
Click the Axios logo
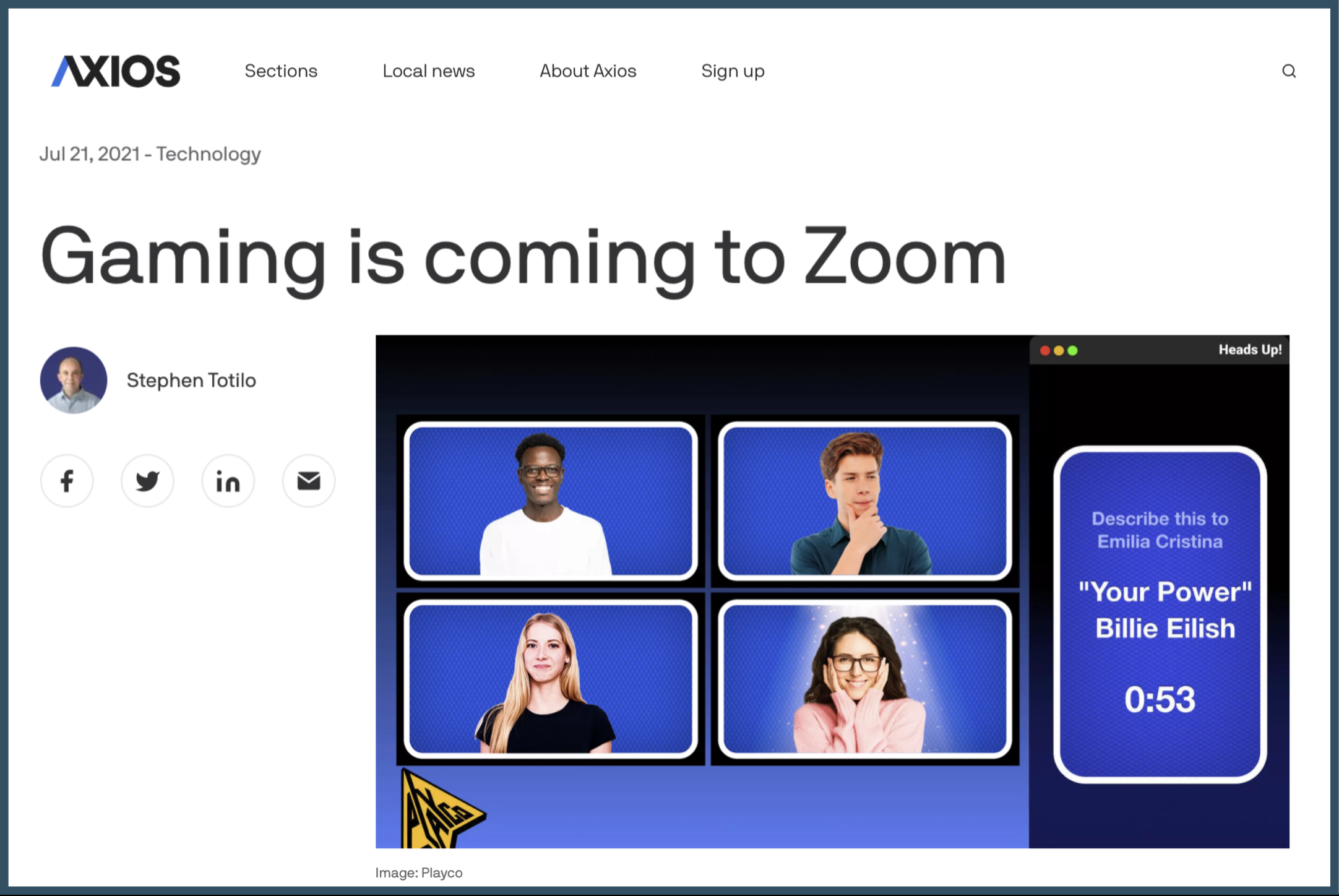116,71
